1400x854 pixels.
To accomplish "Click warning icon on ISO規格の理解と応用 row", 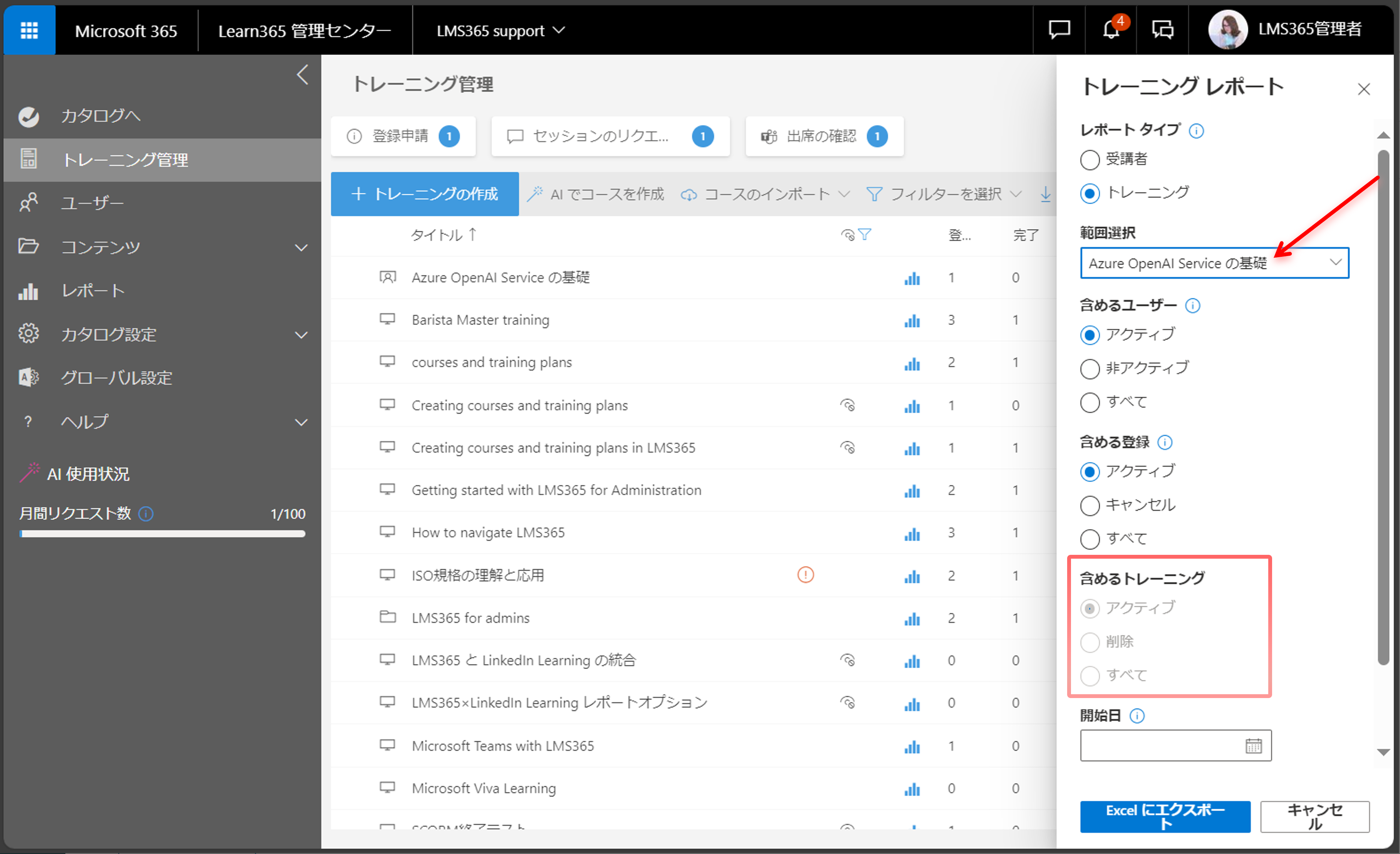I will [x=805, y=574].
